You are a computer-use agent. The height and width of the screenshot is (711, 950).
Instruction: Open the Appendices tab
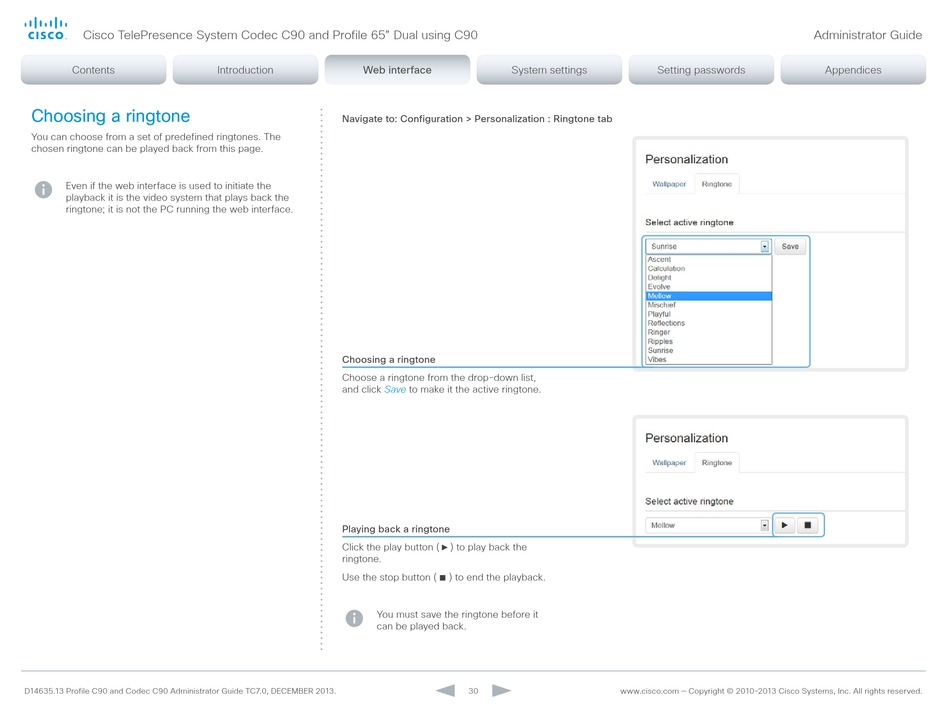[853, 70]
